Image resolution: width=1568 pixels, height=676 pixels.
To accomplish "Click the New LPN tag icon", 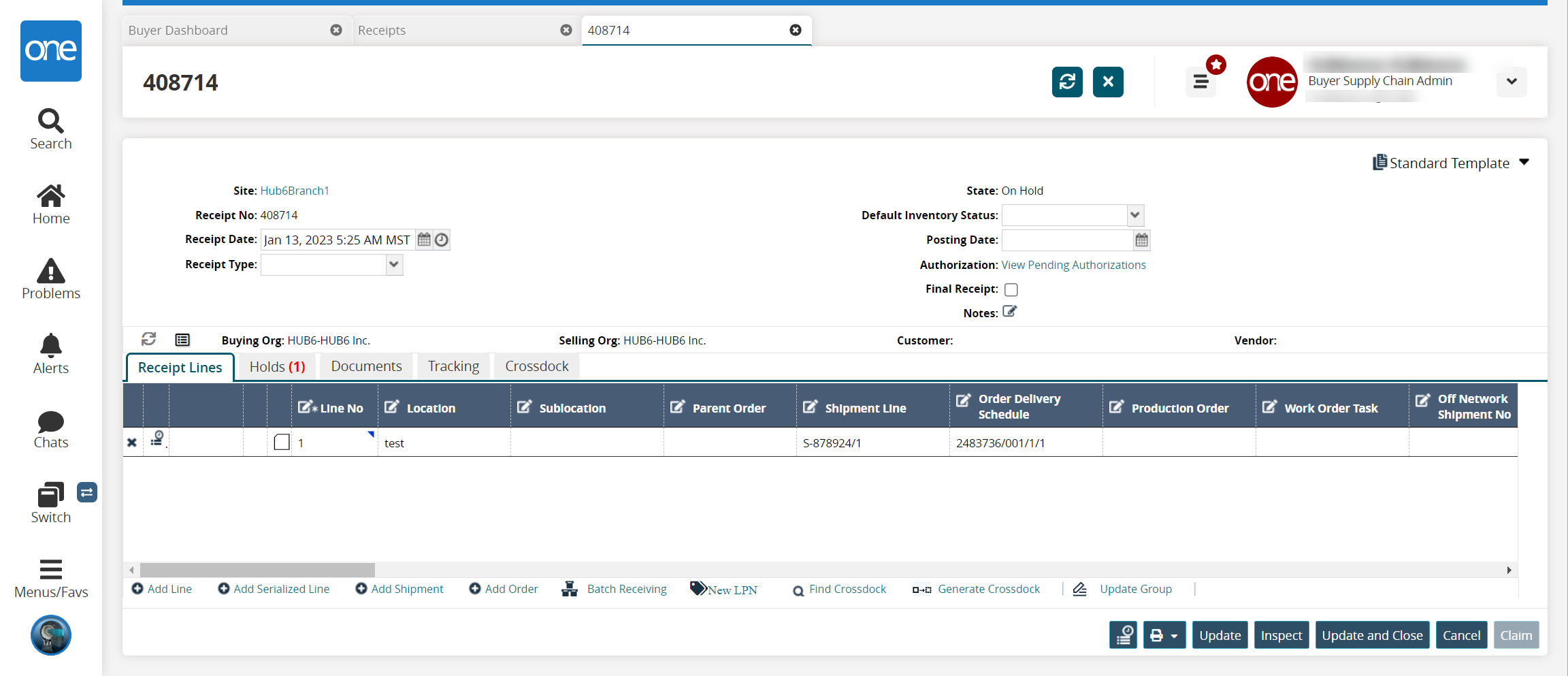I will [x=698, y=588].
